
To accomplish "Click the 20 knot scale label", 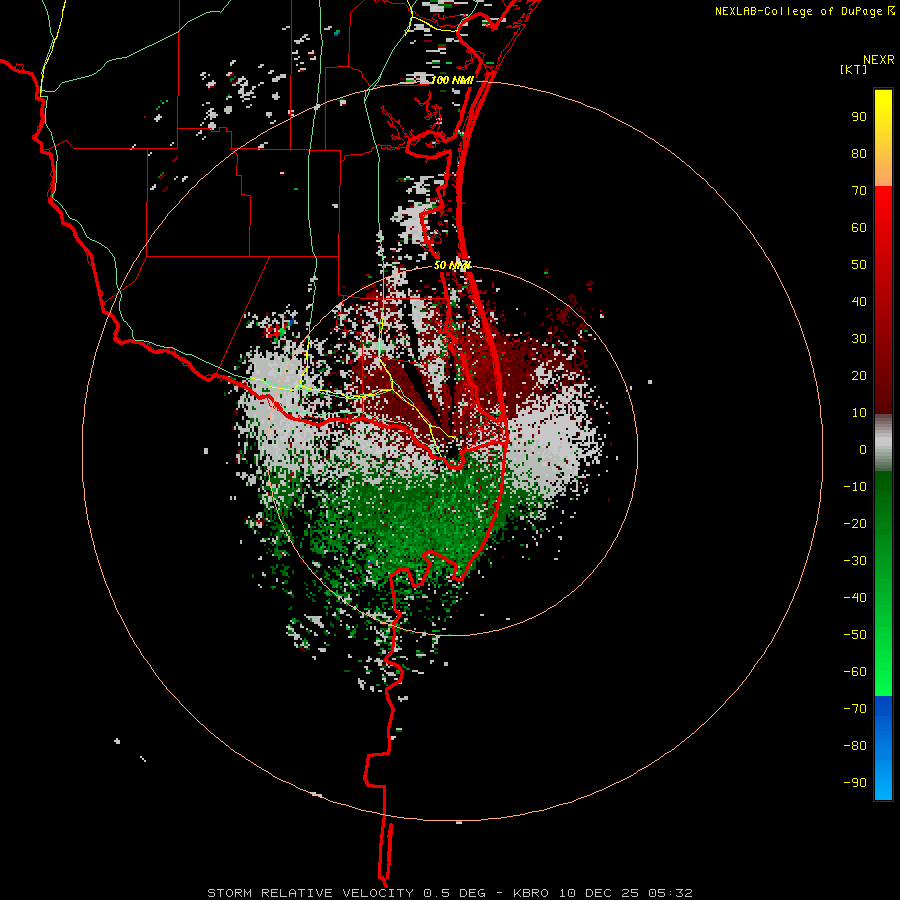I will (x=859, y=375).
